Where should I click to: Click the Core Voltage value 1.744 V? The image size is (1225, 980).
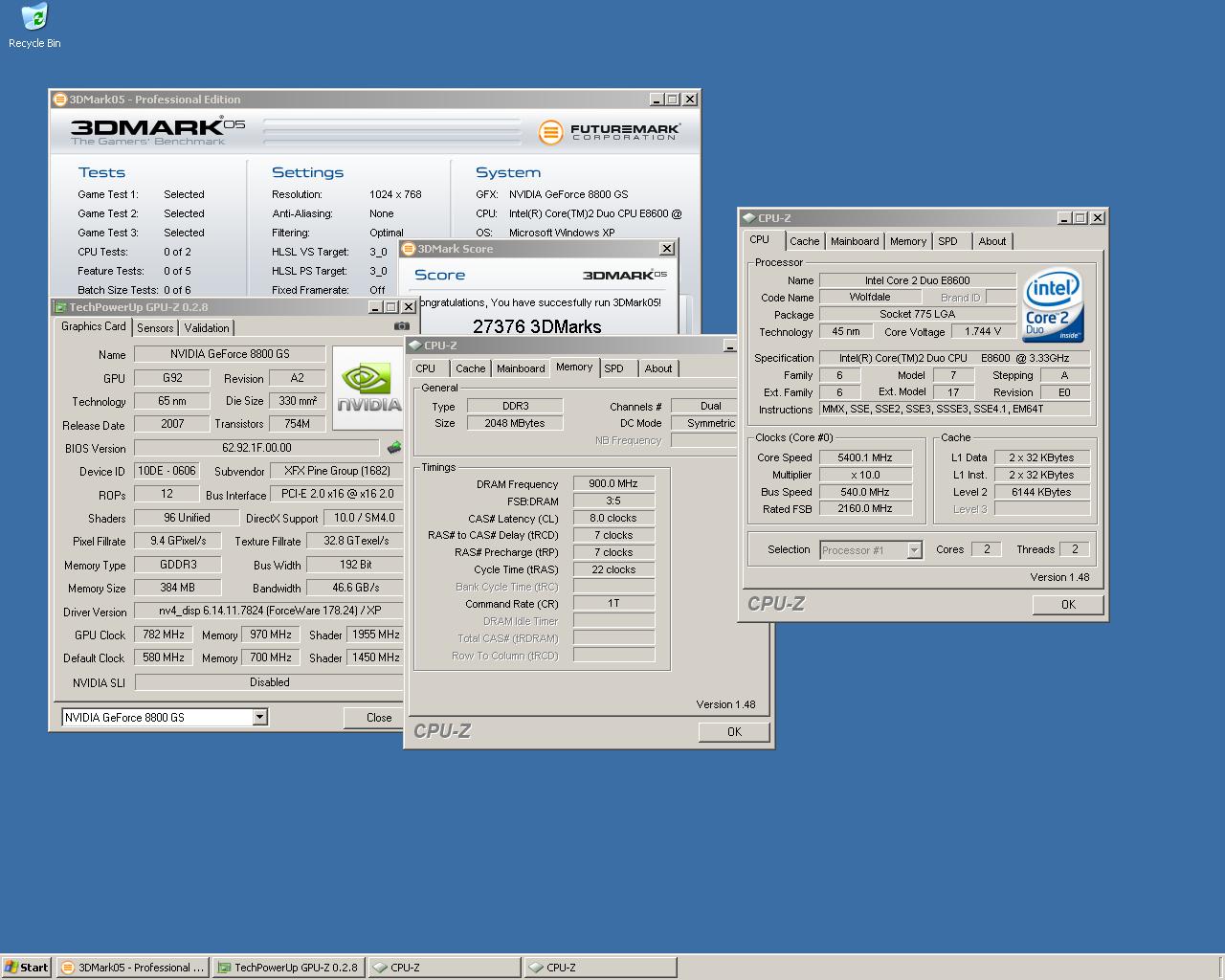[x=983, y=331]
